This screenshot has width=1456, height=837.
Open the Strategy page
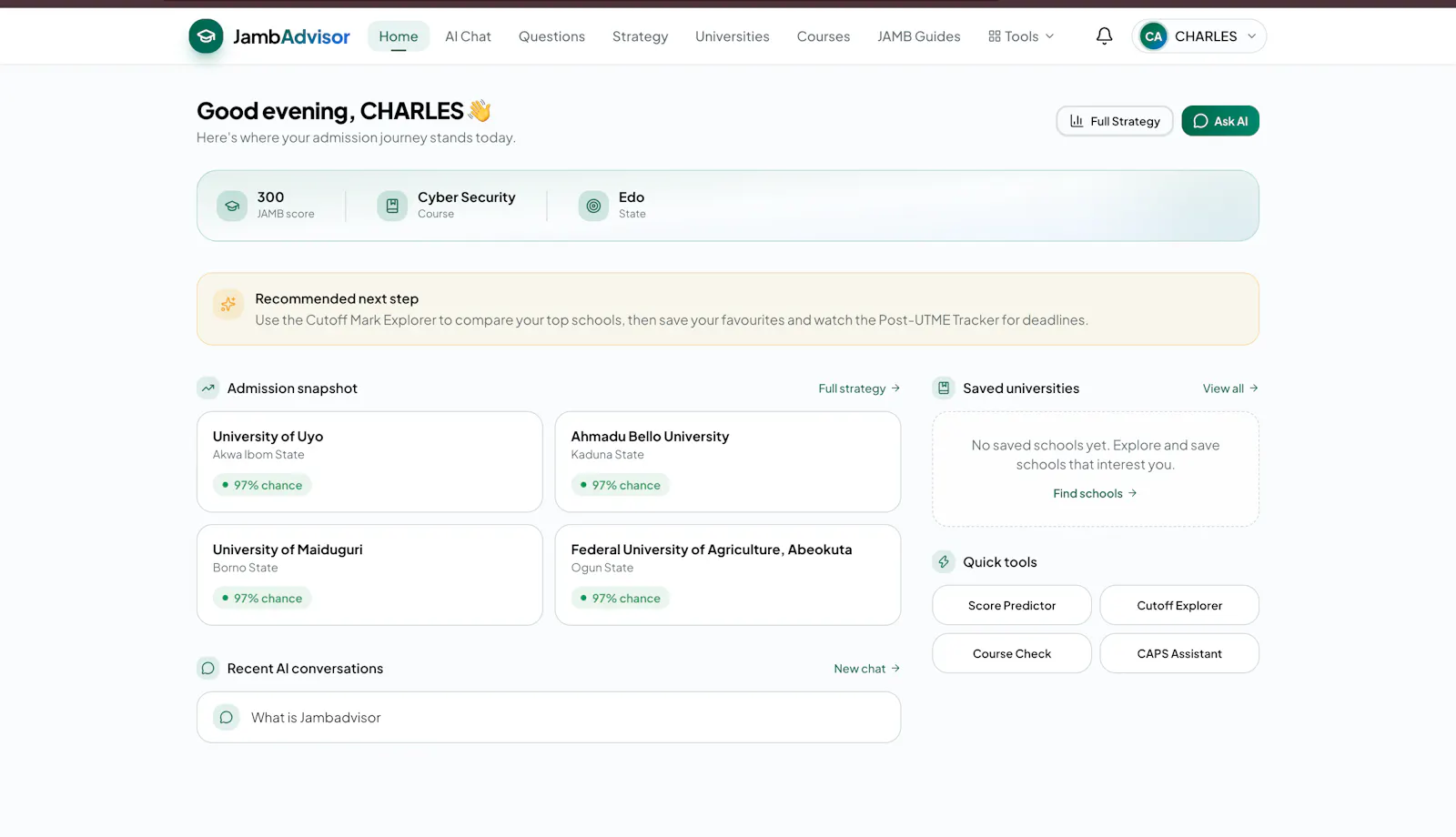pos(640,36)
